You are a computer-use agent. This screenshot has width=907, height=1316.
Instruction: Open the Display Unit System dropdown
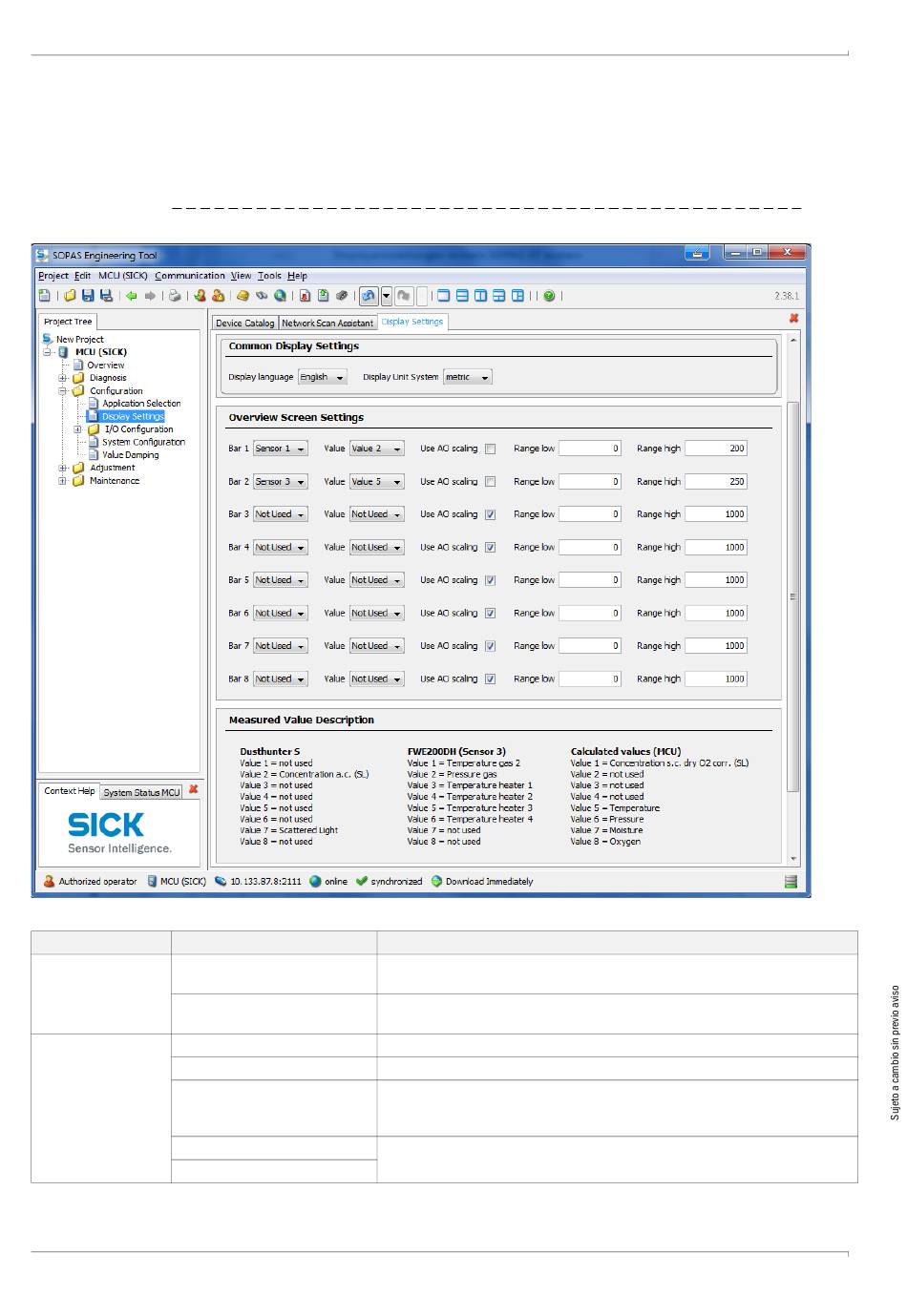pyautogui.click(x=468, y=377)
